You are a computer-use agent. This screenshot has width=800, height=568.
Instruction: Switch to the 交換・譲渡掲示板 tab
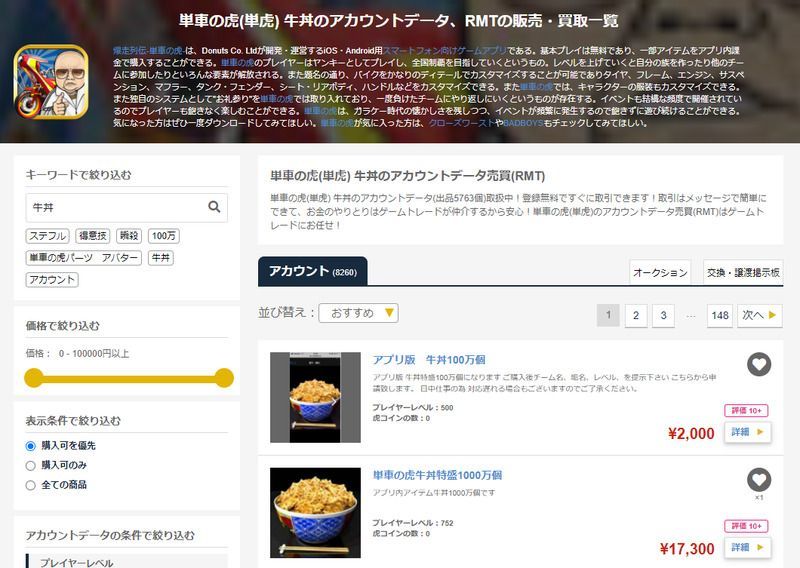tap(743, 273)
